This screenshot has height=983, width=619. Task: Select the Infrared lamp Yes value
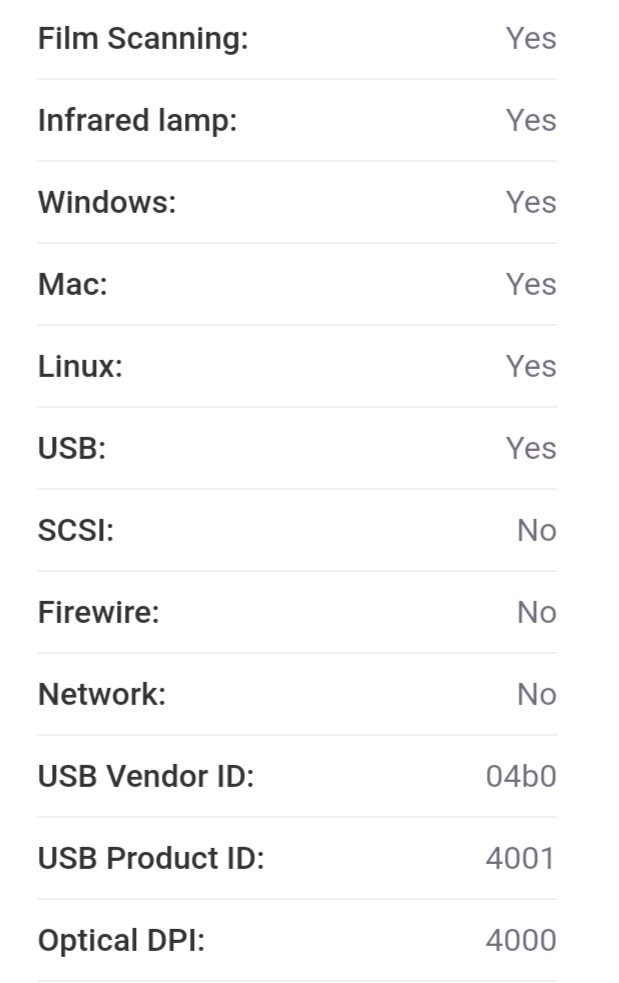pos(531,121)
